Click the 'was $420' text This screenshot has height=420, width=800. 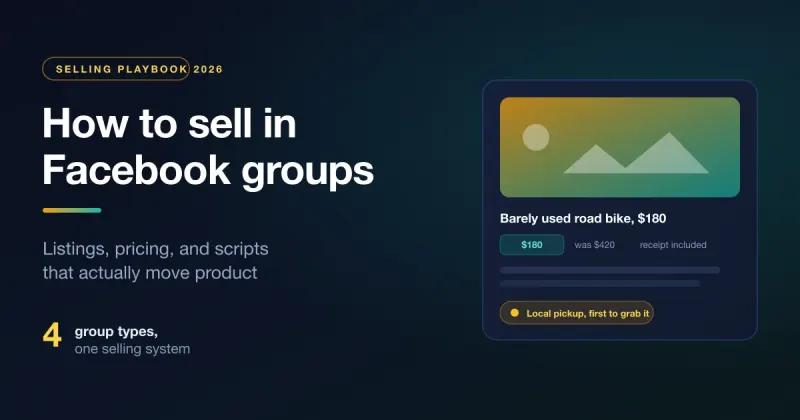(594, 245)
